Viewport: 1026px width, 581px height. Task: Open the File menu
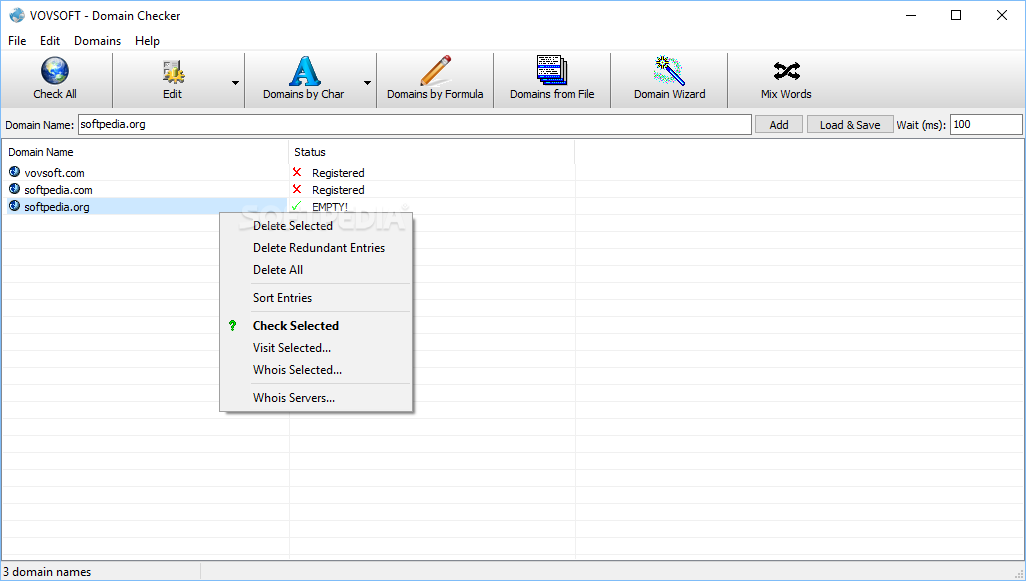coord(17,41)
